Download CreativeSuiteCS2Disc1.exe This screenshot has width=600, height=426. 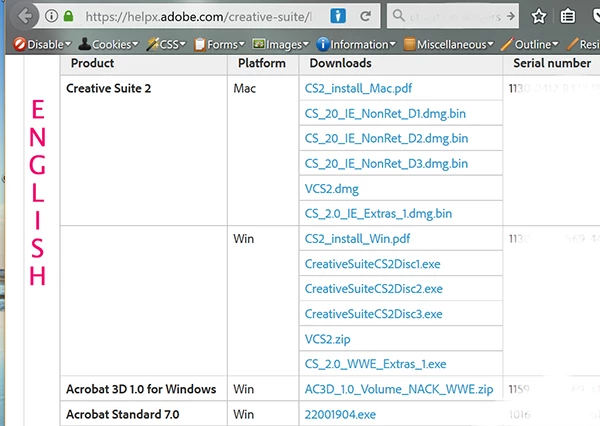coord(372,264)
